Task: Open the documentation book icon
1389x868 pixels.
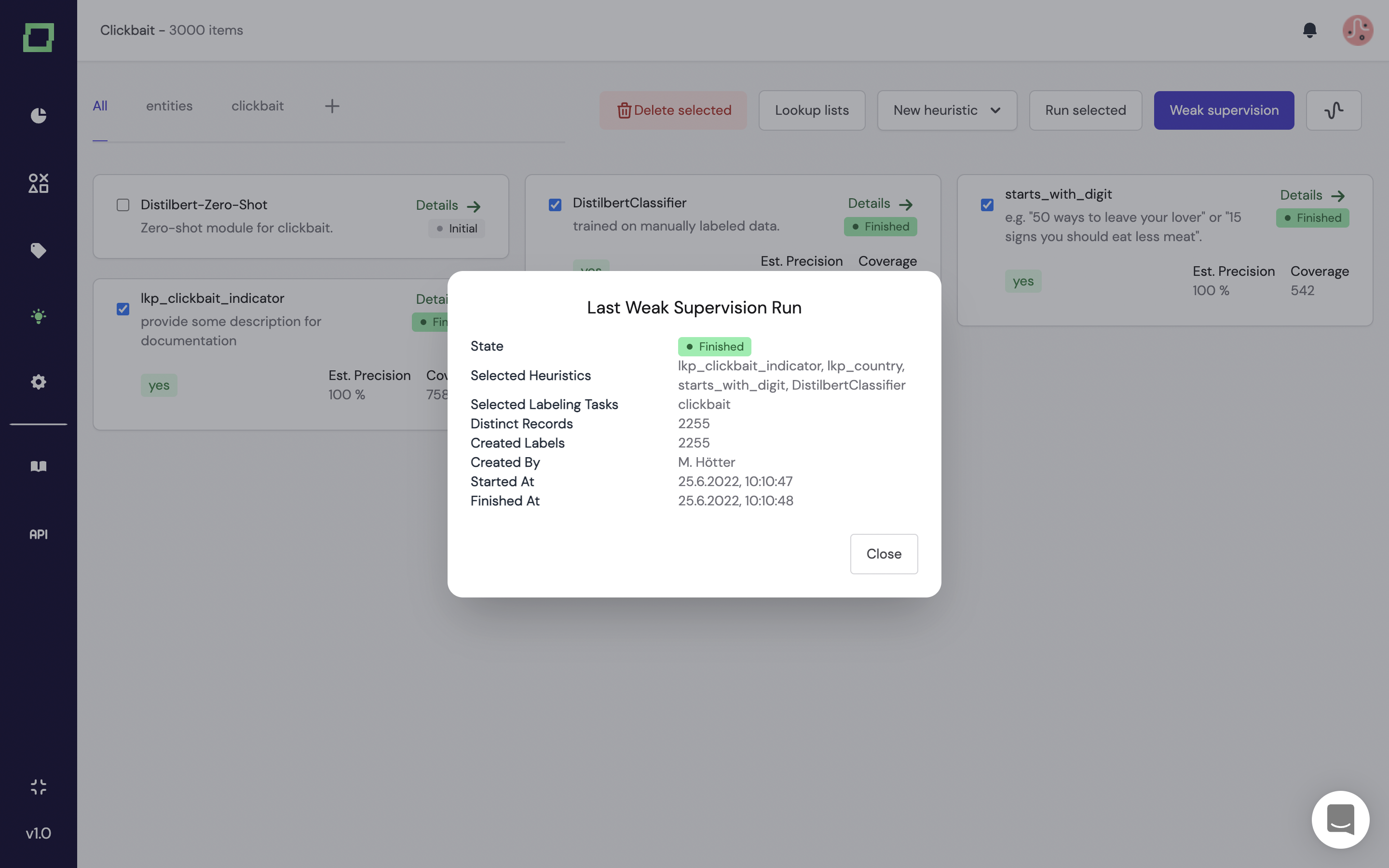Action: (x=39, y=466)
